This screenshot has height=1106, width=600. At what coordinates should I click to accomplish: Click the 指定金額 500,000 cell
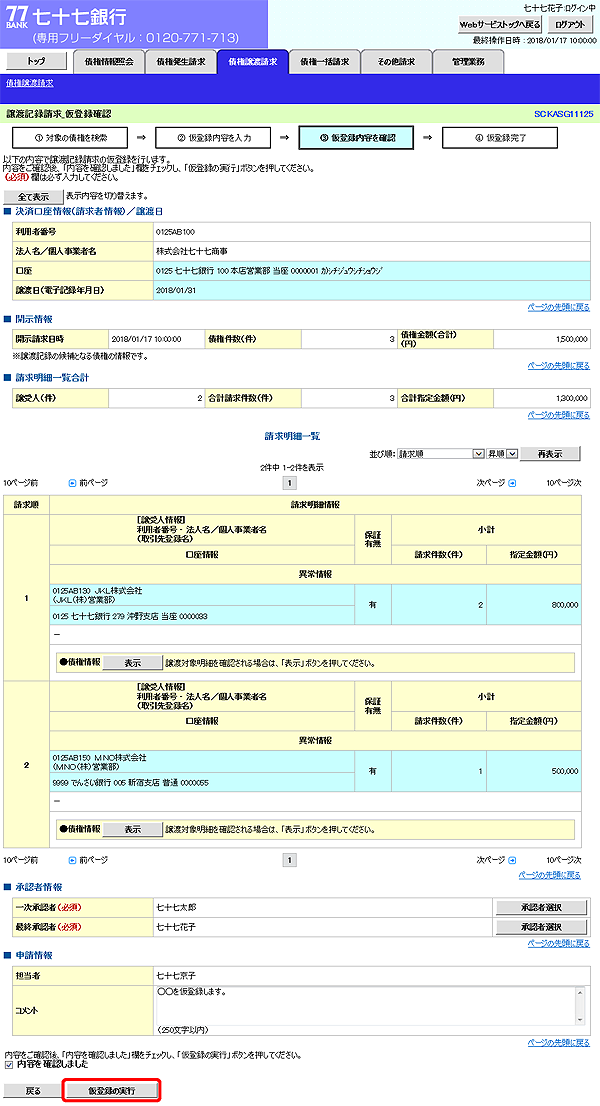(534, 772)
